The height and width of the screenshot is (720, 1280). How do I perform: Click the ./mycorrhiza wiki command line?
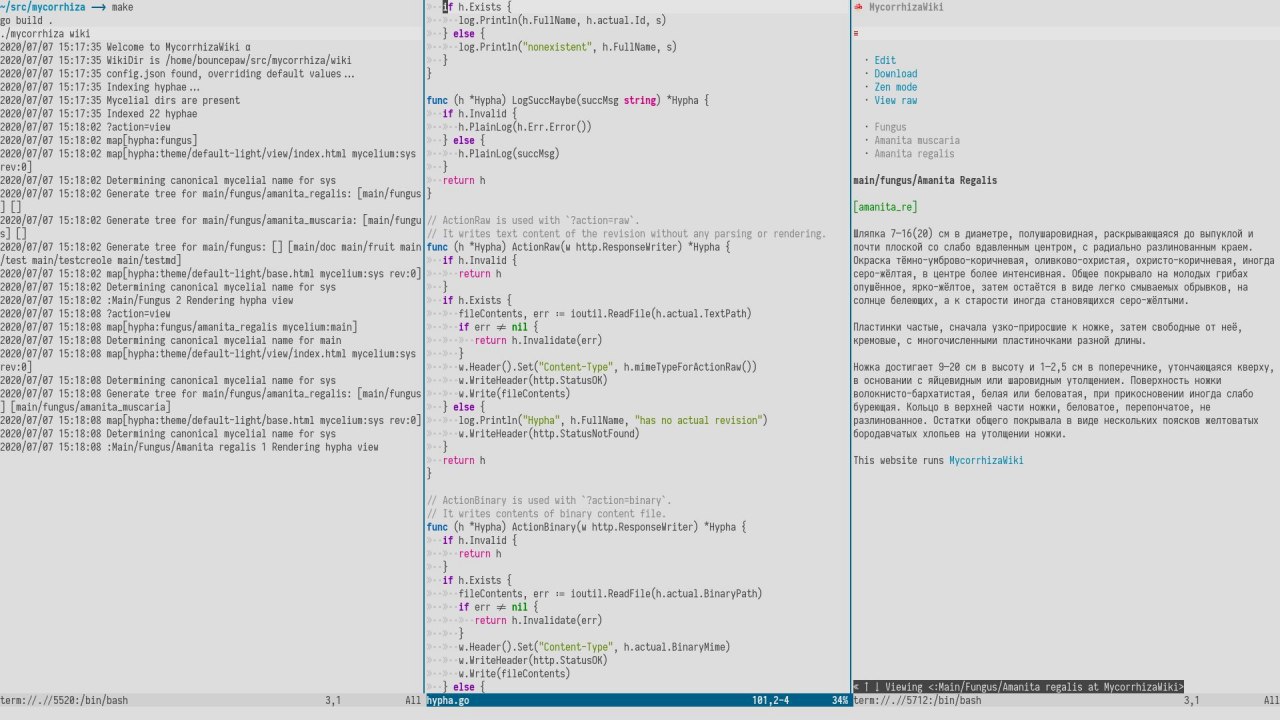[x=45, y=34]
